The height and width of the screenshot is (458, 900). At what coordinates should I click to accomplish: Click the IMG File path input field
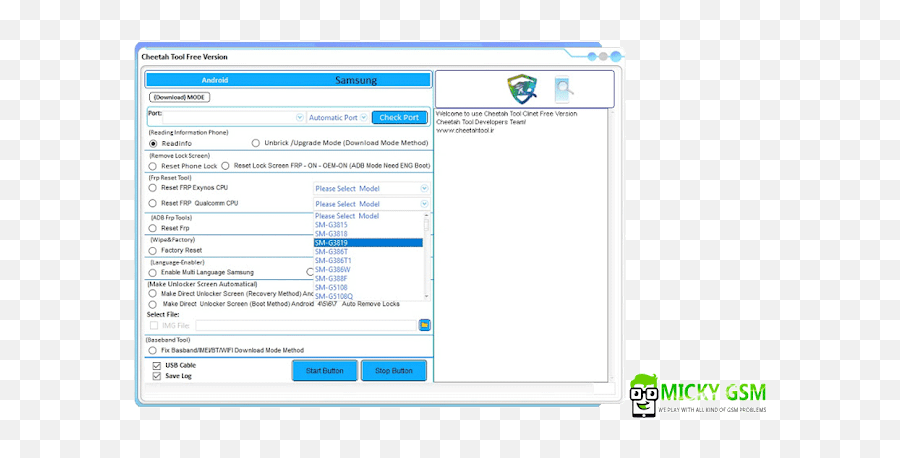305,325
